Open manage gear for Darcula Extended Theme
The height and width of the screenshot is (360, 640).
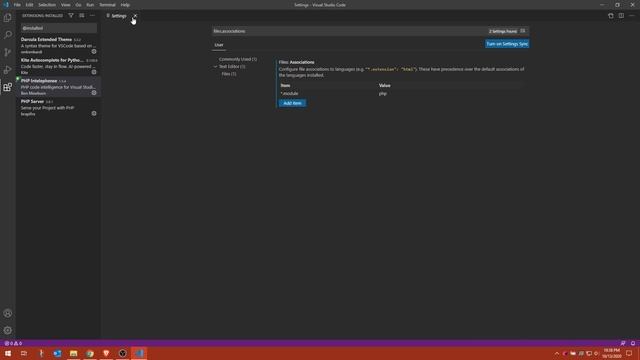pos(94,52)
